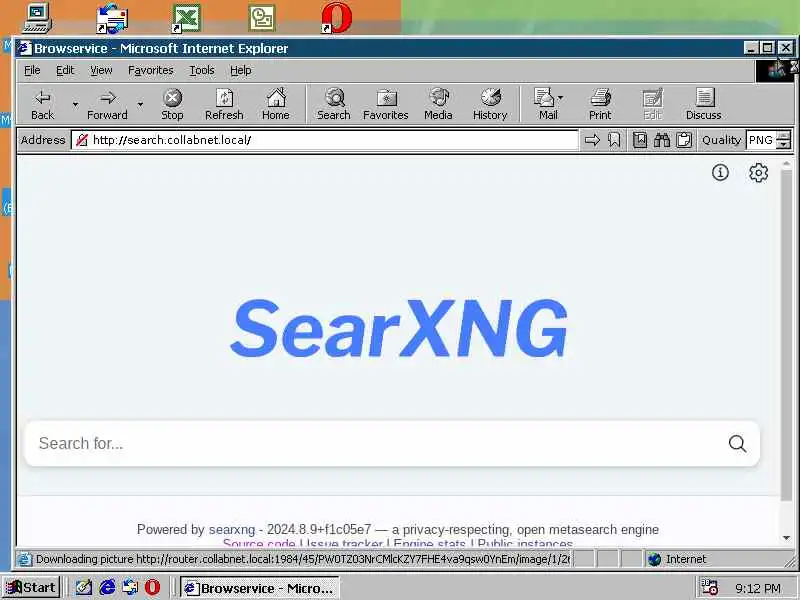Click the 'Downloading picture' status bar text
Image resolution: width=800 pixels, height=600 pixels.
click(302, 559)
